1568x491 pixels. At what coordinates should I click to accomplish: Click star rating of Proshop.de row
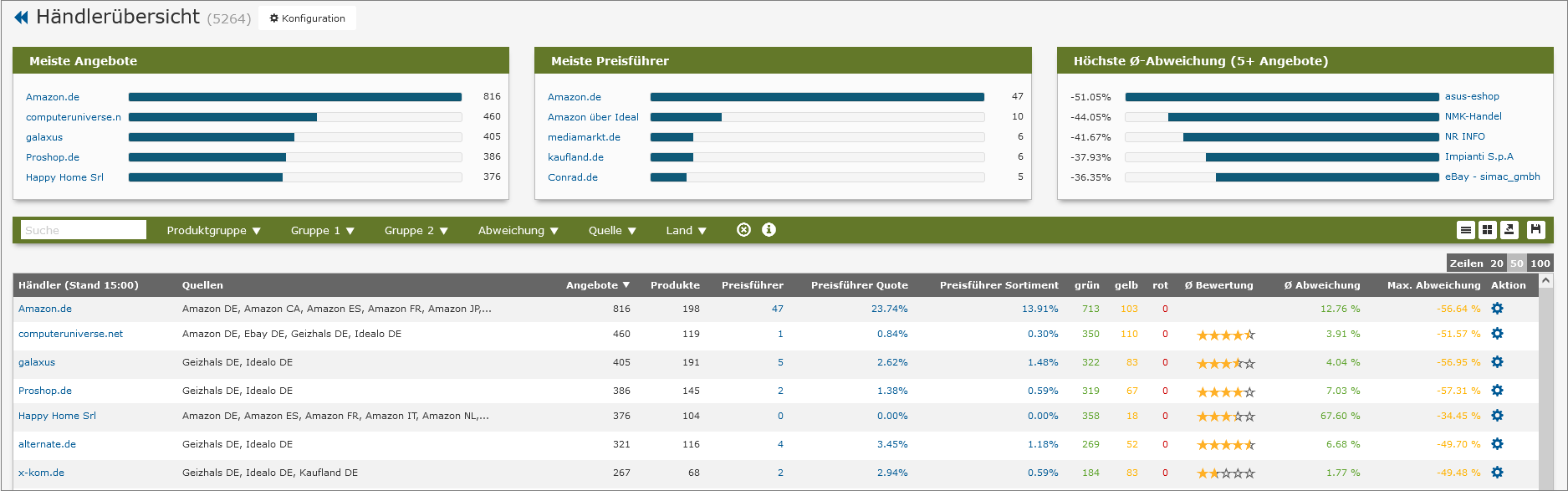[x=1226, y=392]
